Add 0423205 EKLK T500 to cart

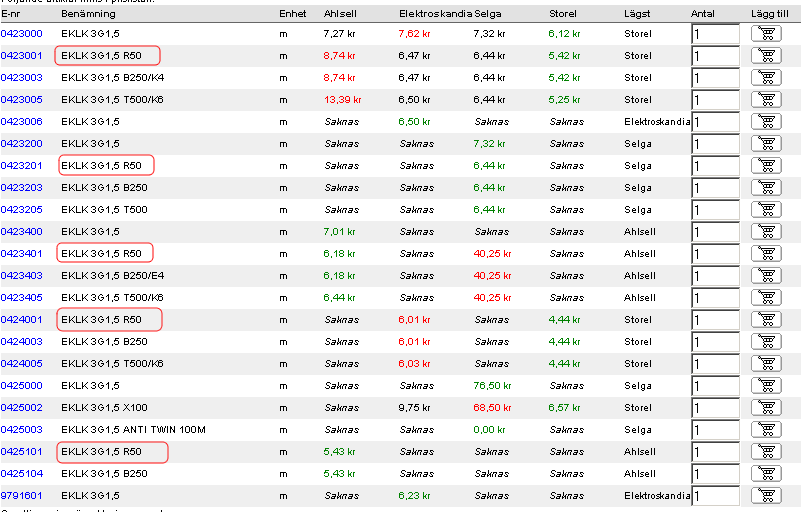[x=766, y=210]
